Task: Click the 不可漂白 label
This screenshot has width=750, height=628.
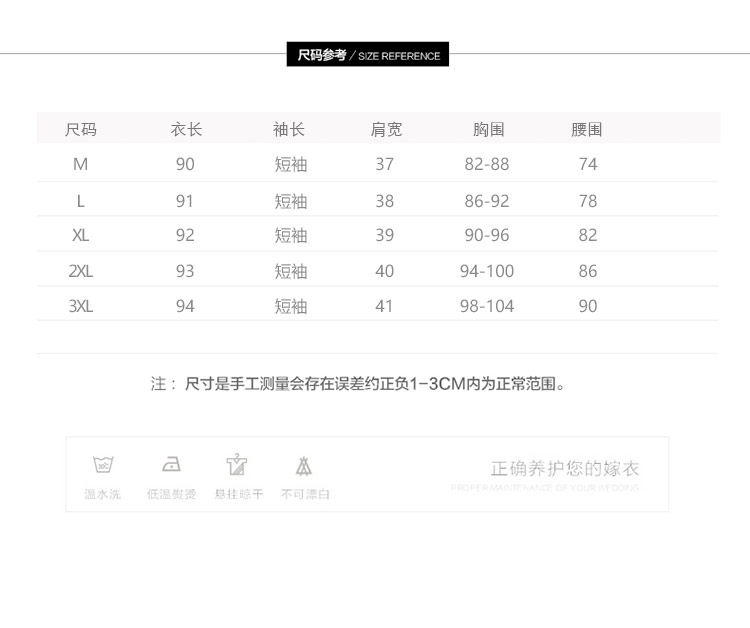Action: pyautogui.click(x=305, y=494)
